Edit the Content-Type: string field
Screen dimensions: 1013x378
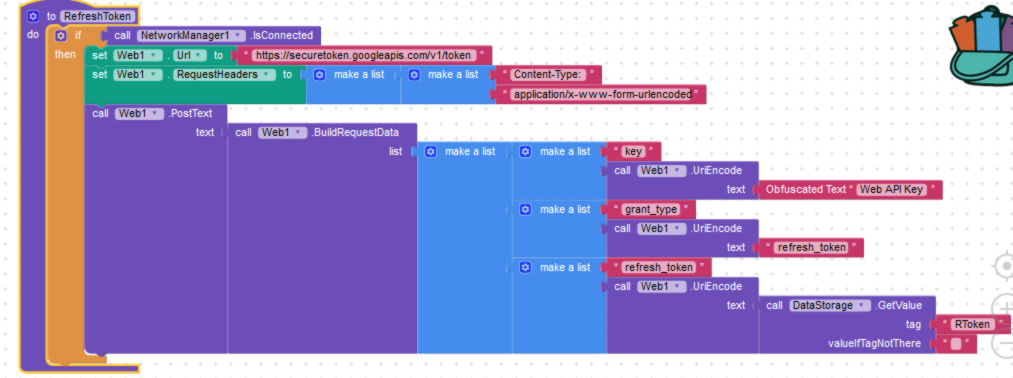tap(547, 74)
